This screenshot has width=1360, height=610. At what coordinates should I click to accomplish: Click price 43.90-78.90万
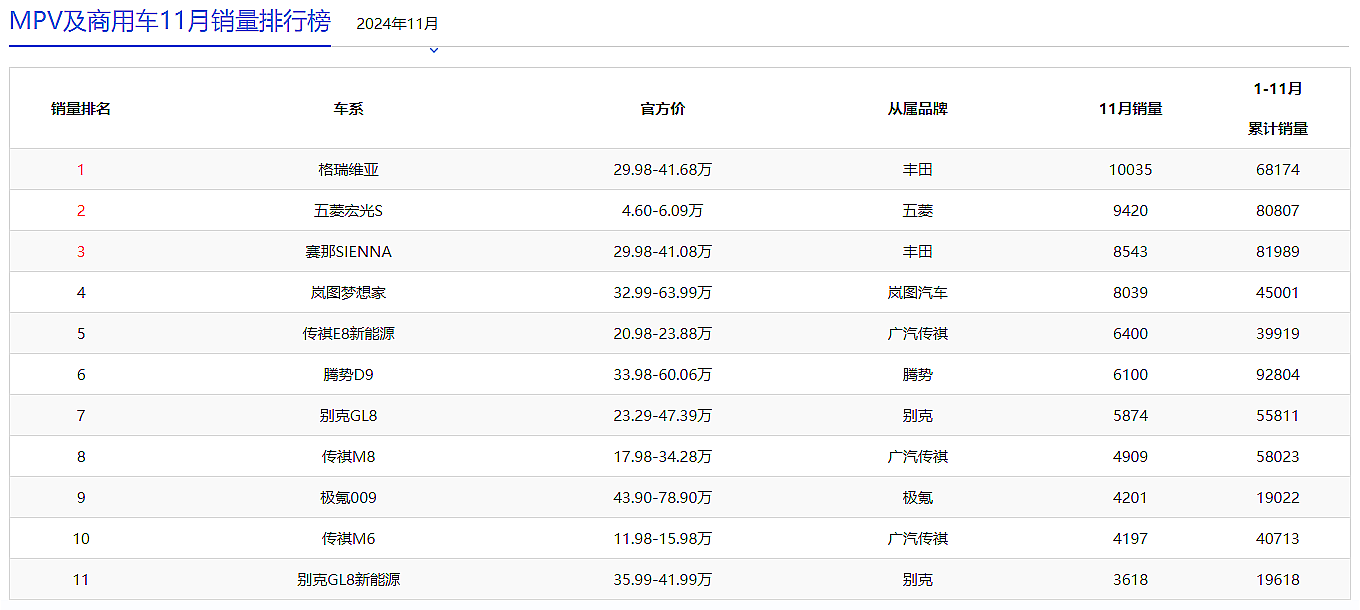[x=663, y=498]
